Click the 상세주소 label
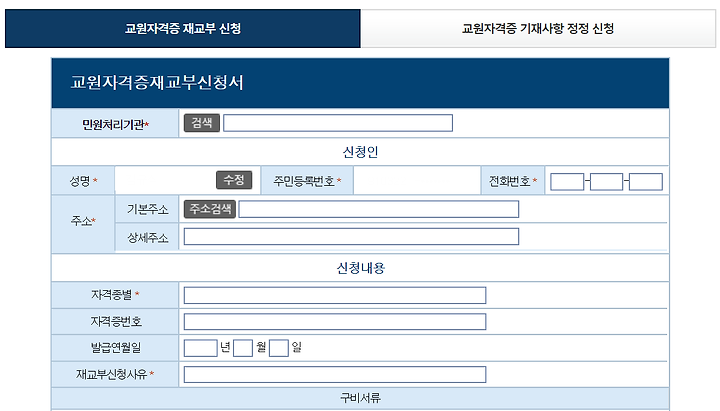720x411 pixels. click(x=147, y=237)
